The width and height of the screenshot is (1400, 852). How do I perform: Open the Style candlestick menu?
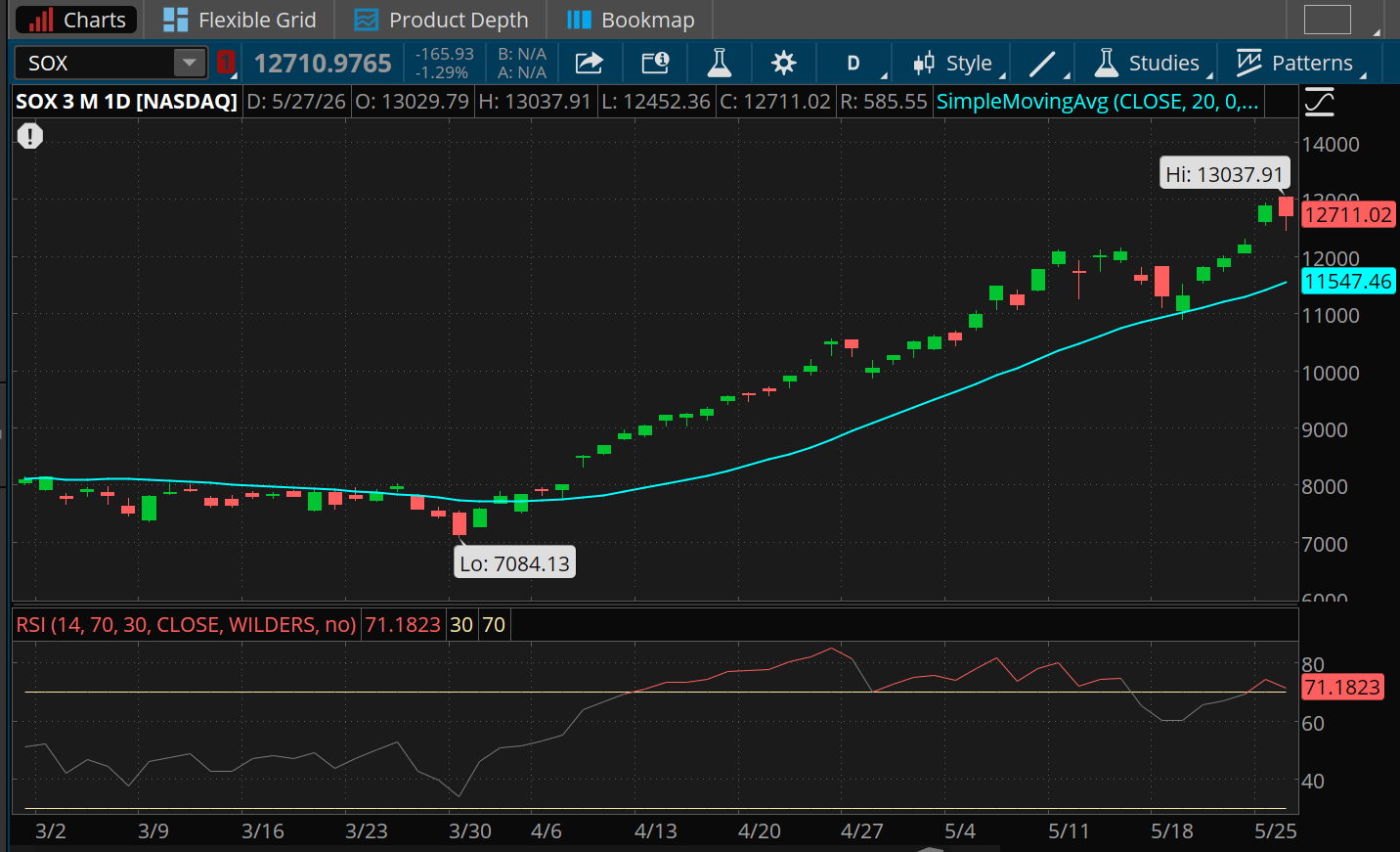click(x=953, y=63)
